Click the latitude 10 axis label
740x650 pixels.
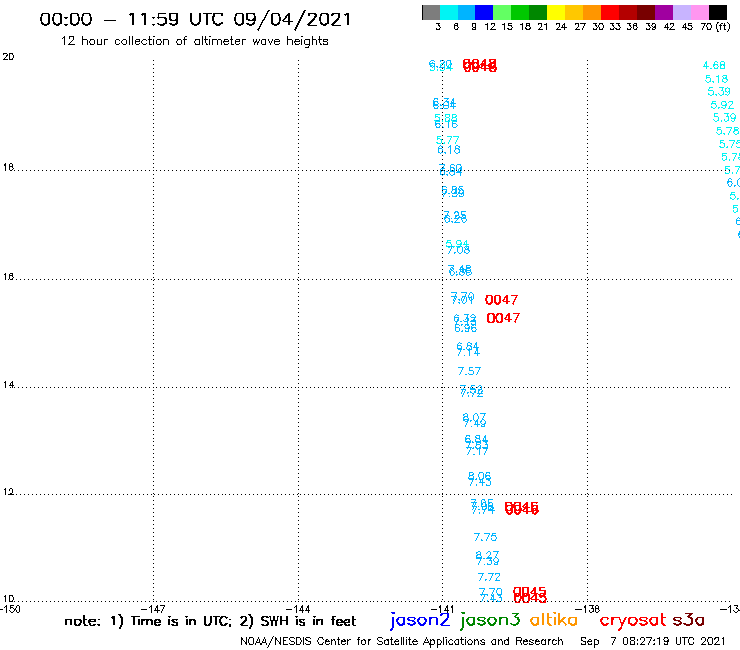(x=8, y=599)
